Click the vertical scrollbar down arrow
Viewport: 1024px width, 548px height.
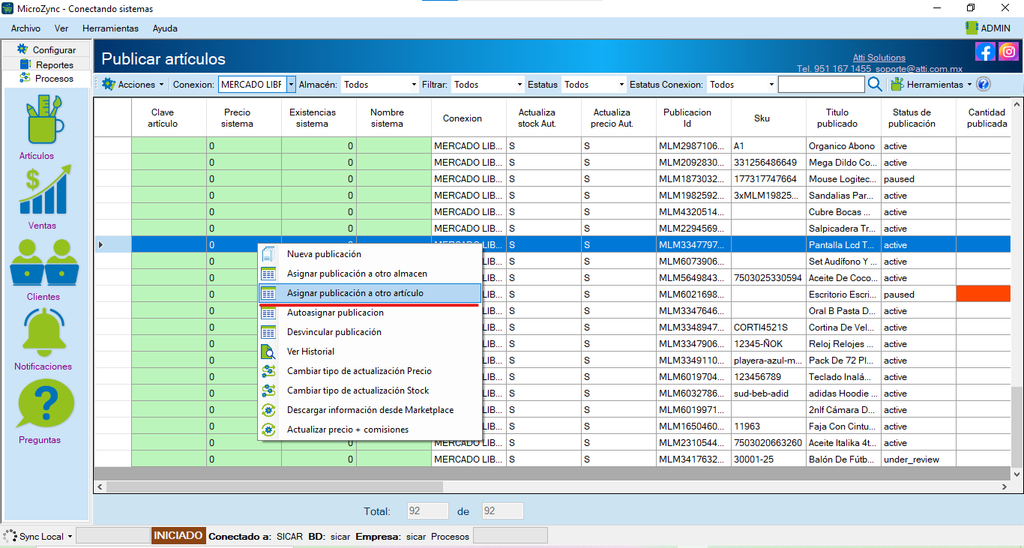(x=1016, y=474)
